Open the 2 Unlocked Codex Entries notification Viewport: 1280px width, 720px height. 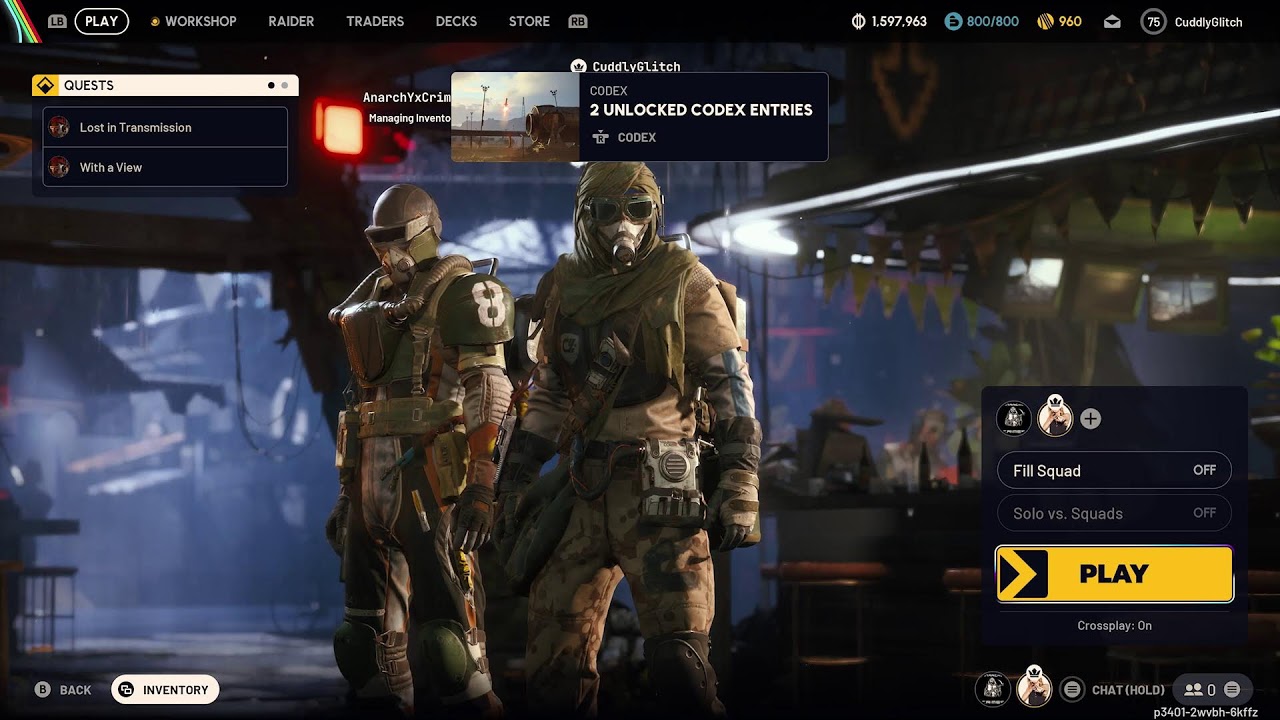[x=639, y=117]
